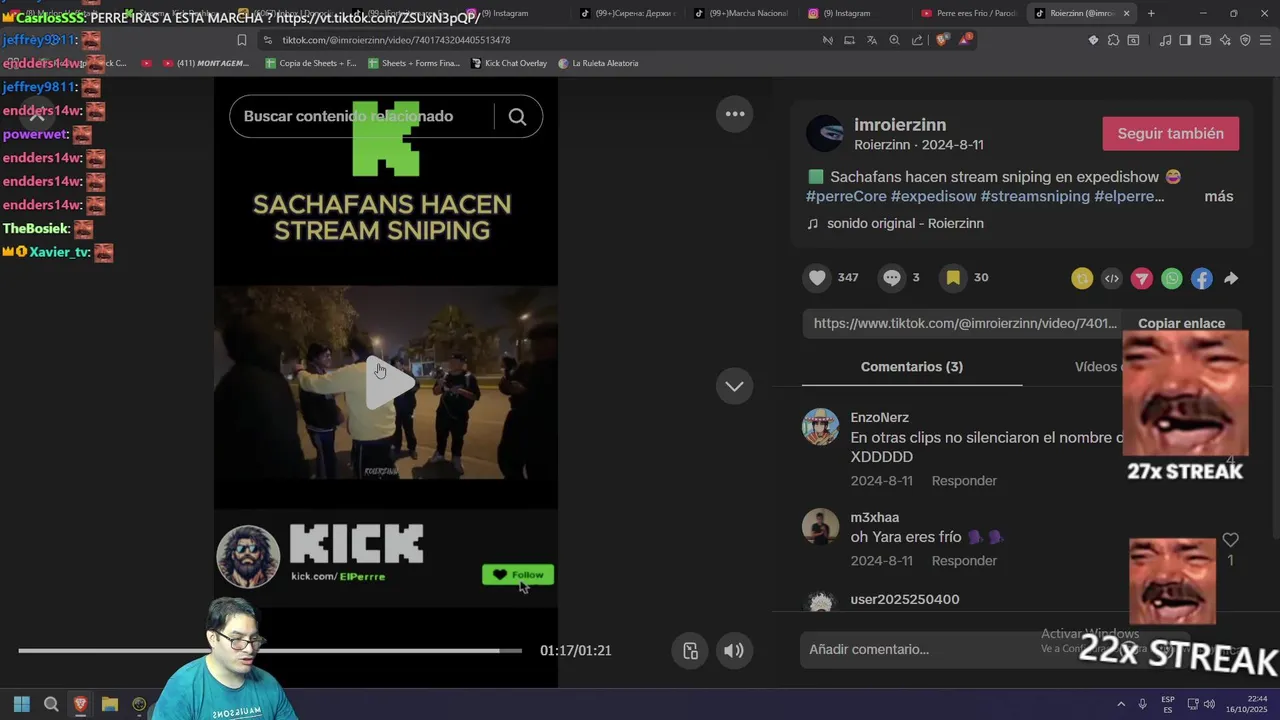This screenshot has width=1280, height=720.
Task: Open Brave Rewards triangle icon
Action: point(964,40)
